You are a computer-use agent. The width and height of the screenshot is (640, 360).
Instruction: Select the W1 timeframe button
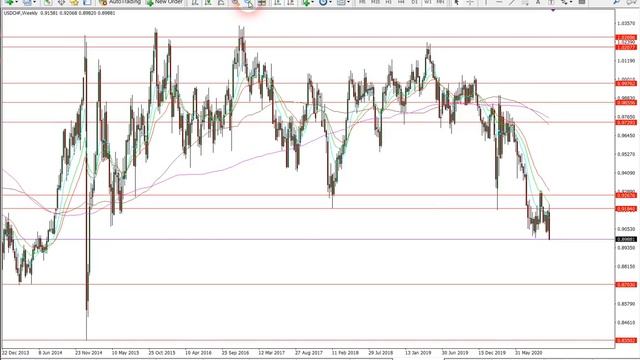(x=427, y=2)
